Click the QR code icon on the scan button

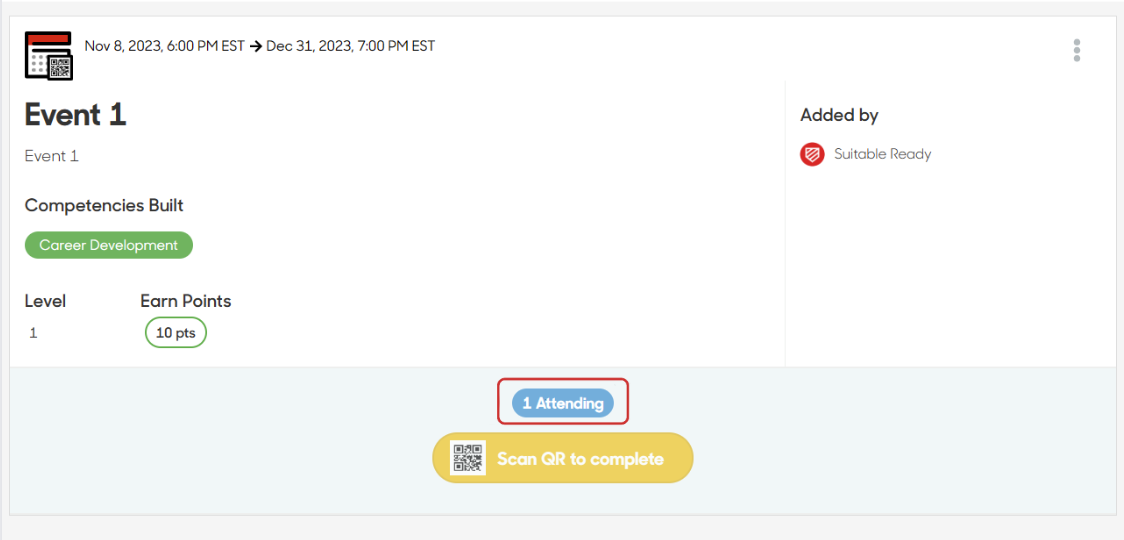point(468,458)
